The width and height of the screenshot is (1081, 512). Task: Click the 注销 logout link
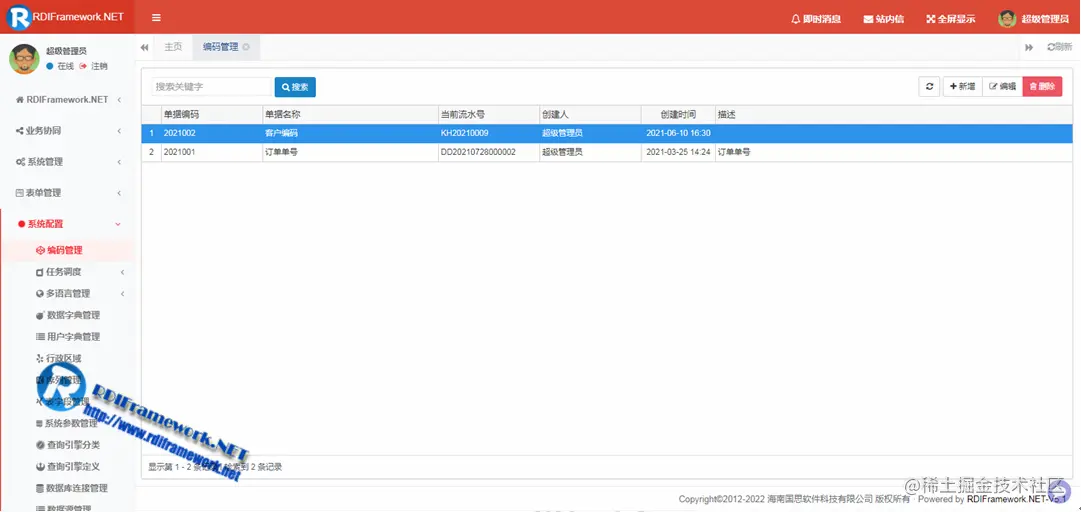click(x=94, y=66)
